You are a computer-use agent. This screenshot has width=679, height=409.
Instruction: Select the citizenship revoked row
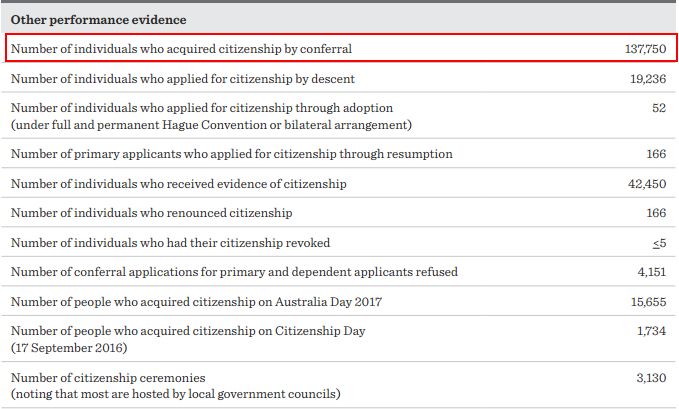339,242
